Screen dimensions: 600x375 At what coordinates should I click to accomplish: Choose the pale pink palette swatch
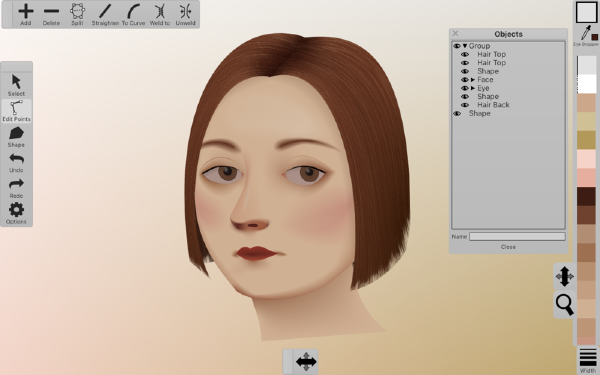[587, 159]
